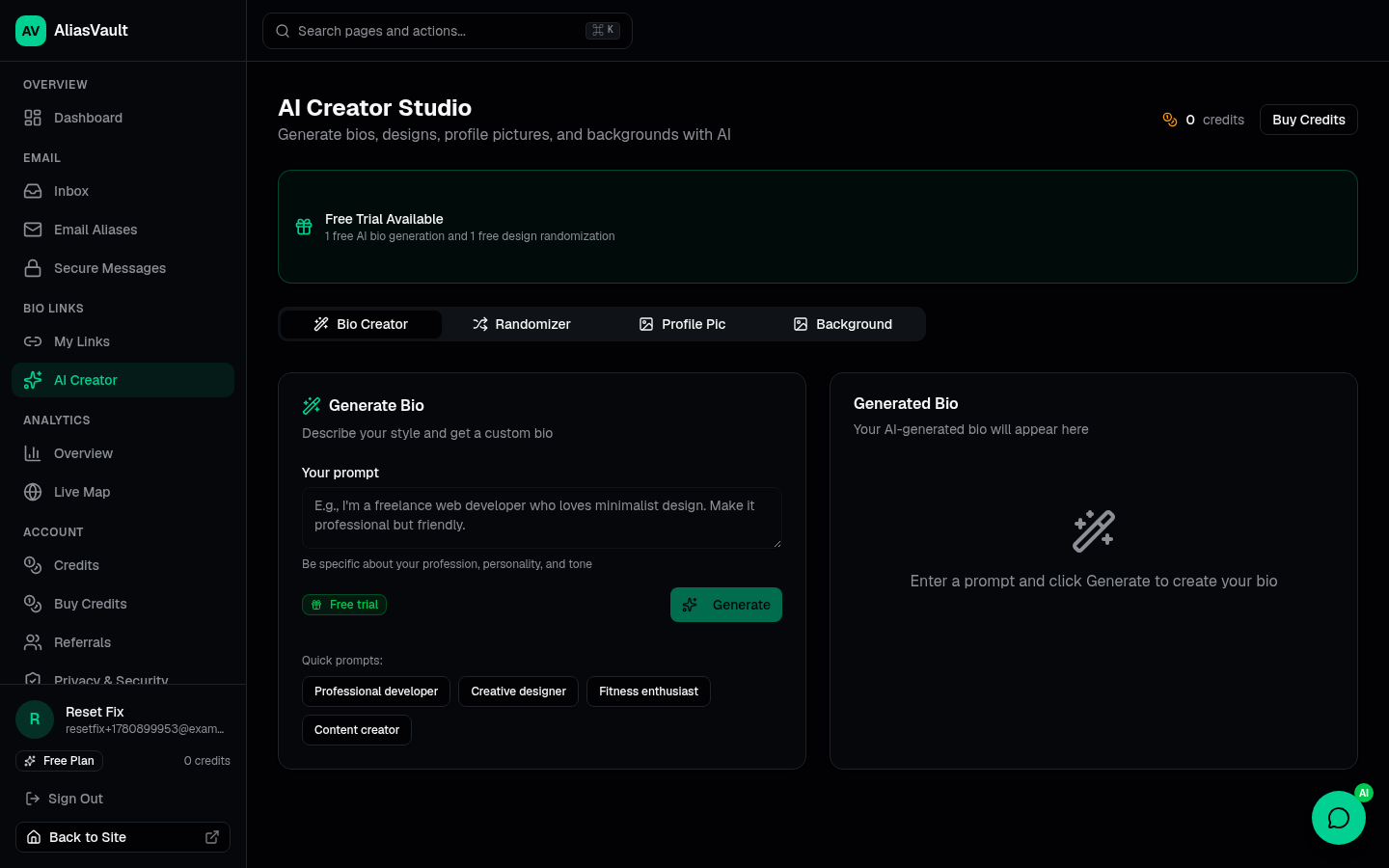Click the home icon on Back to Site
The width and height of the screenshot is (1389, 868).
(x=34, y=837)
